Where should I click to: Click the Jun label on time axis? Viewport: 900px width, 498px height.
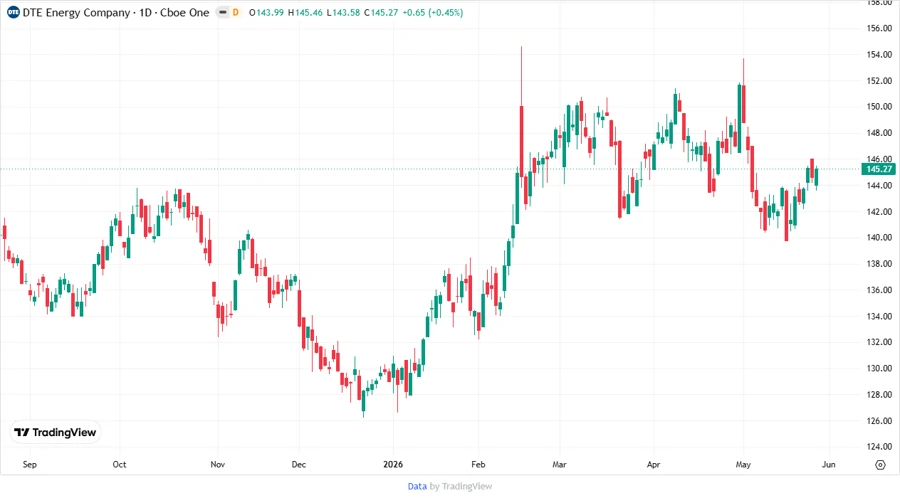coord(829,465)
